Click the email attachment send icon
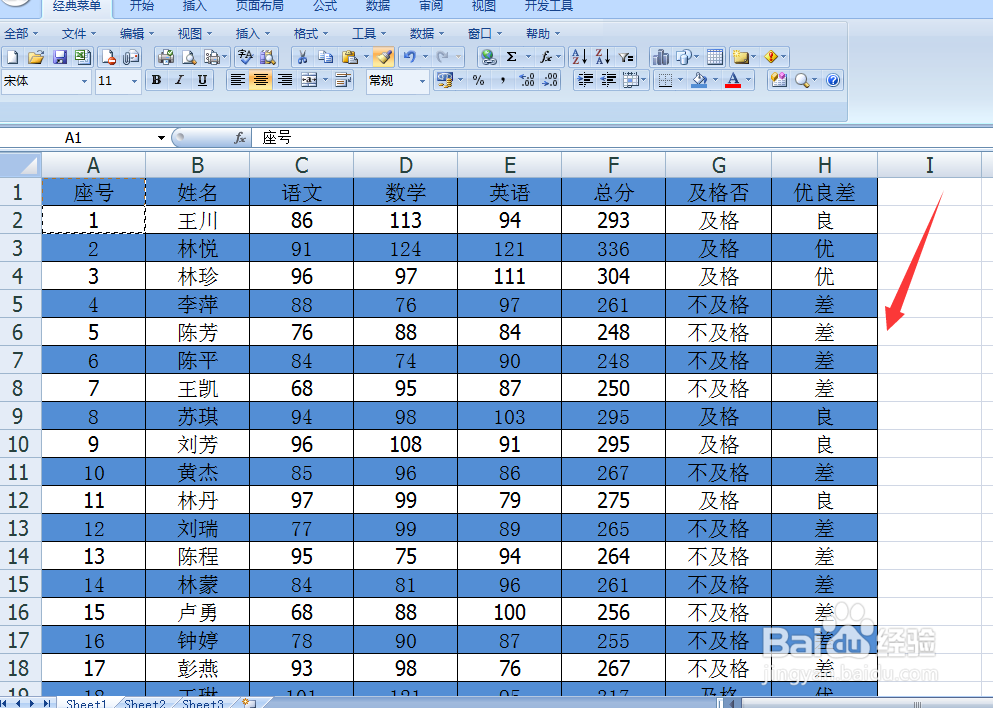The height and width of the screenshot is (708, 993). [x=131, y=58]
